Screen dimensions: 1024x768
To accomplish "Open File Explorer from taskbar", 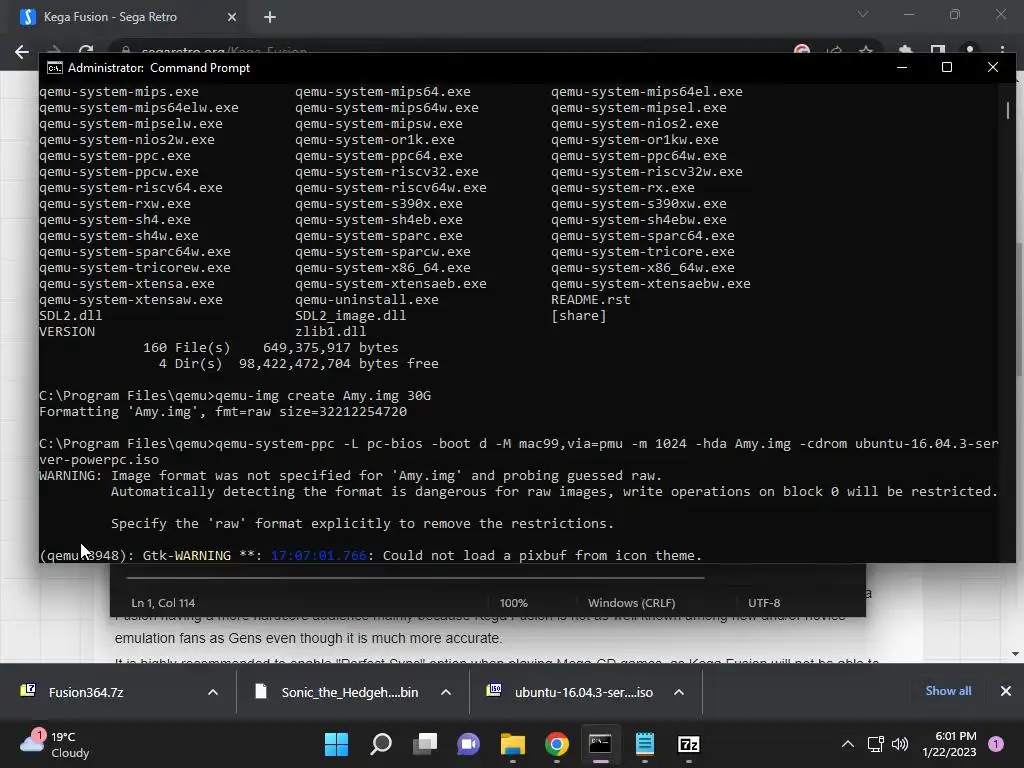I will click(513, 744).
